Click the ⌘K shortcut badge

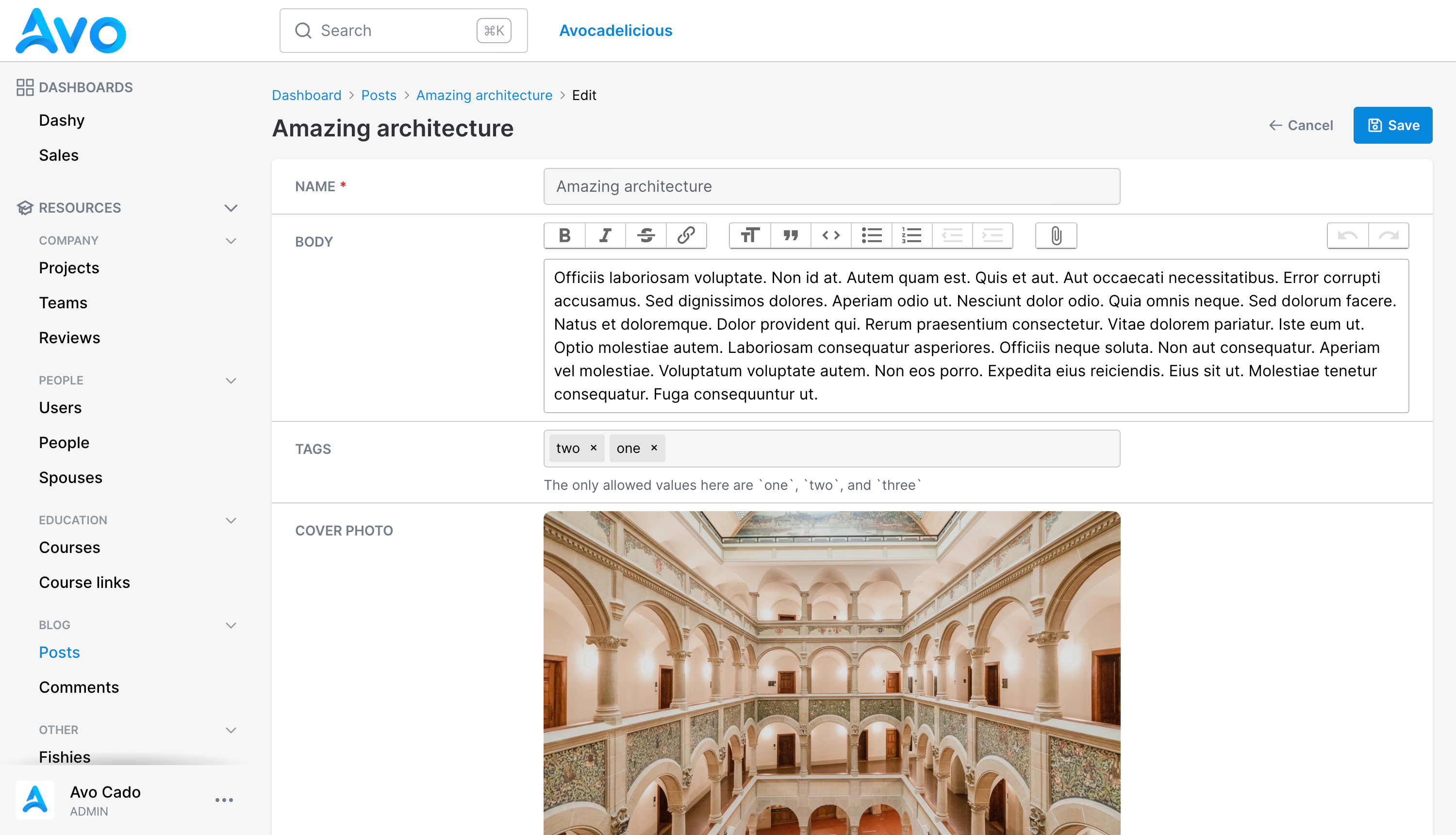494,31
